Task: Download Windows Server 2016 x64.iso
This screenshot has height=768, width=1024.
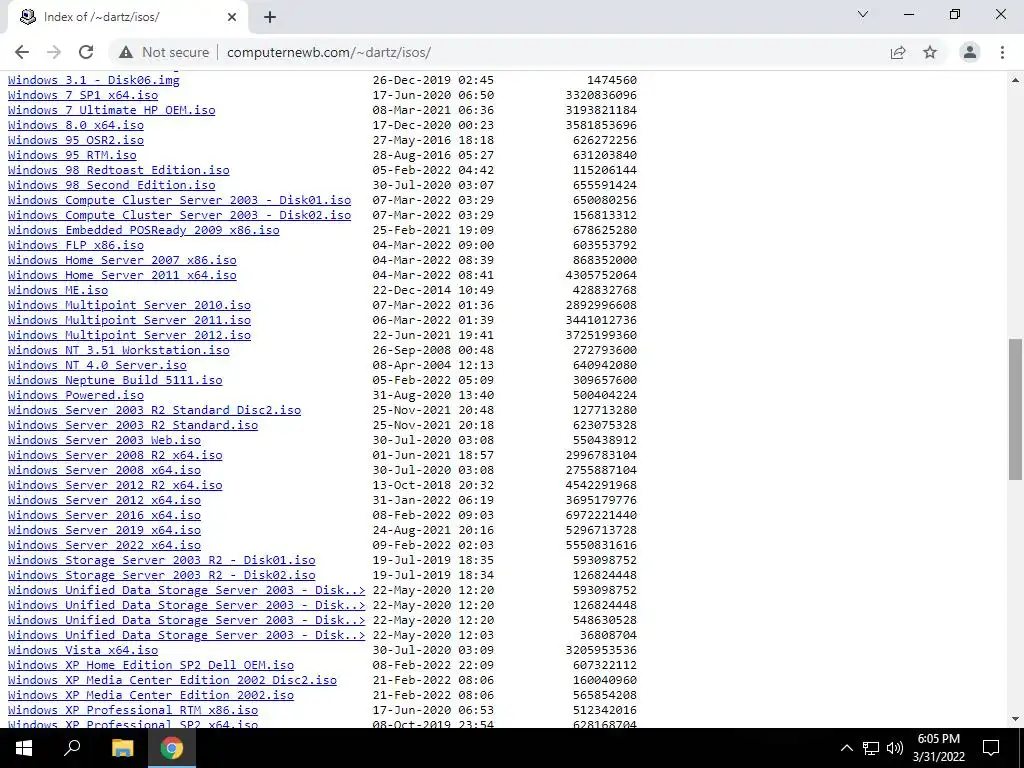Action: [x=104, y=515]
